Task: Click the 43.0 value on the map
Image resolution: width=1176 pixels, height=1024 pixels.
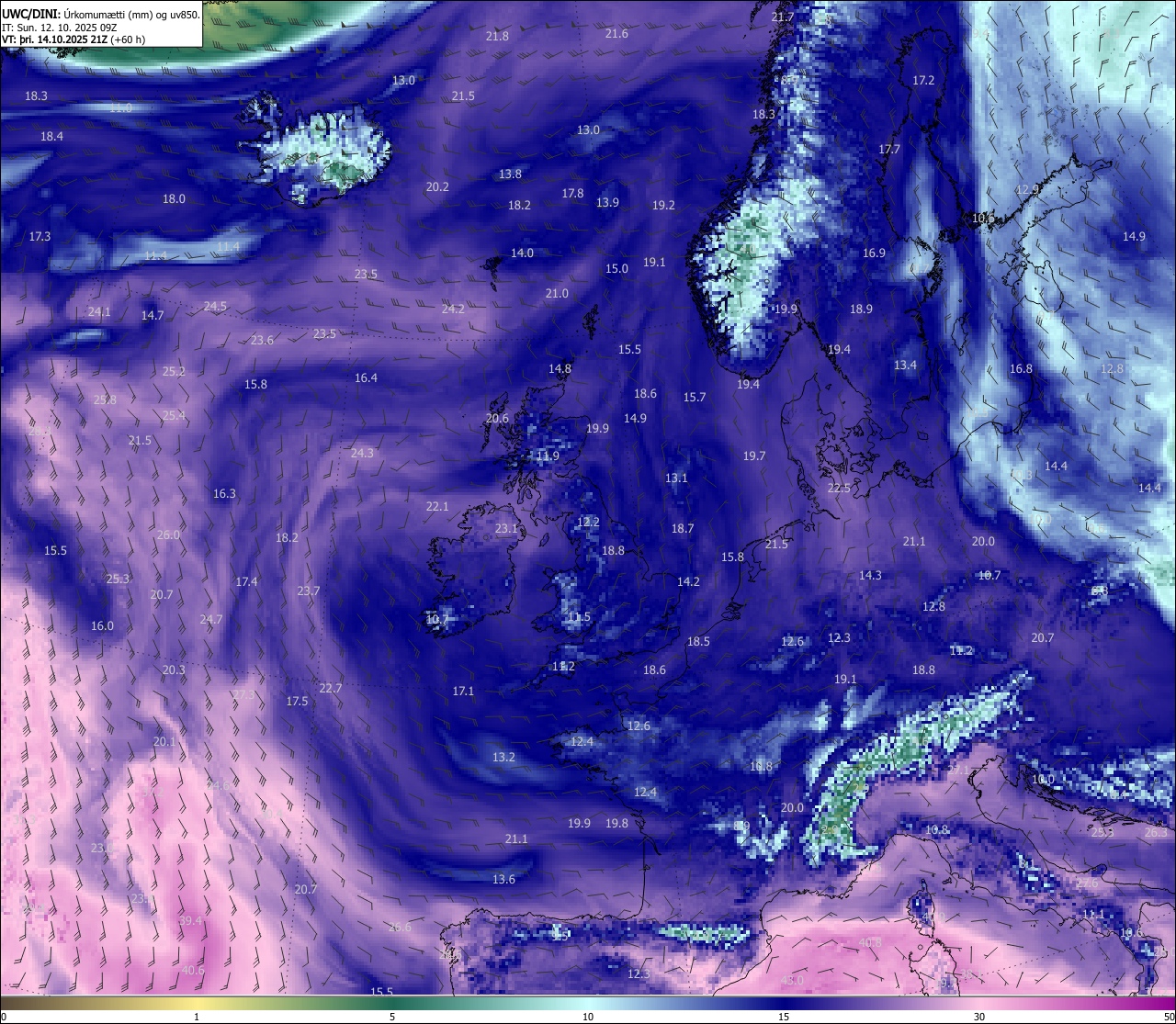Action: click(x=792, y=980)
